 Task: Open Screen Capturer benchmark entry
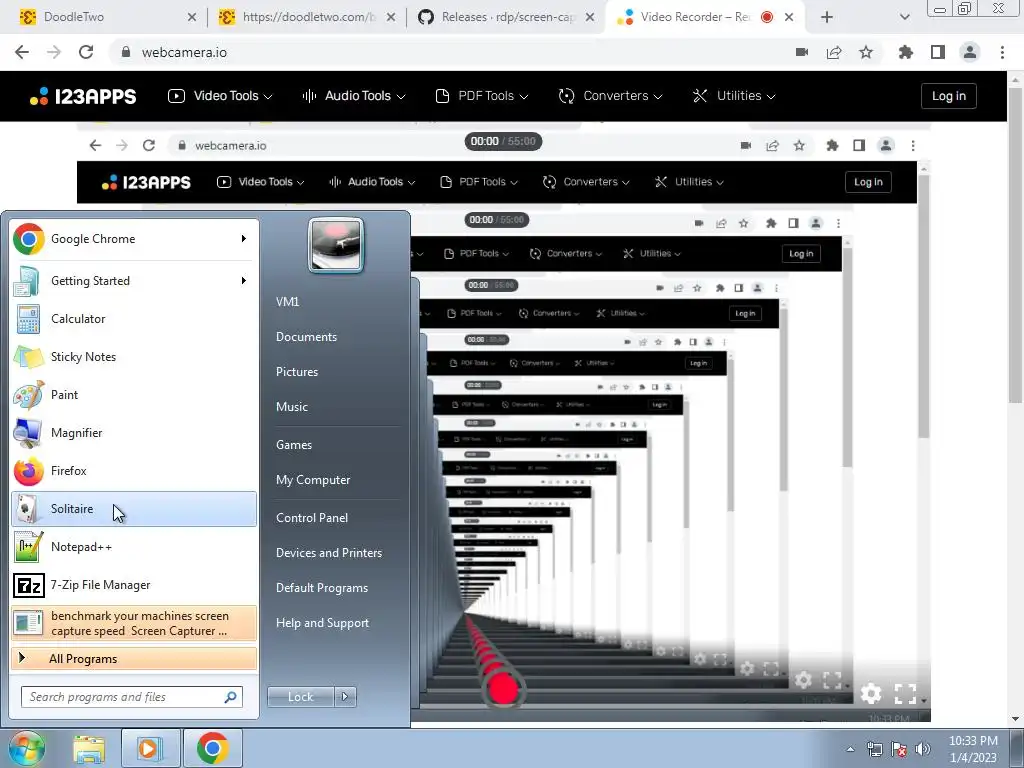134,623
